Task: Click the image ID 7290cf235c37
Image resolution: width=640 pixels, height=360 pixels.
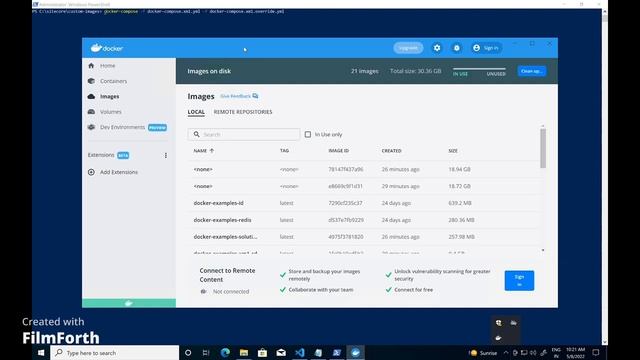Action: click(x=345, y=203)
